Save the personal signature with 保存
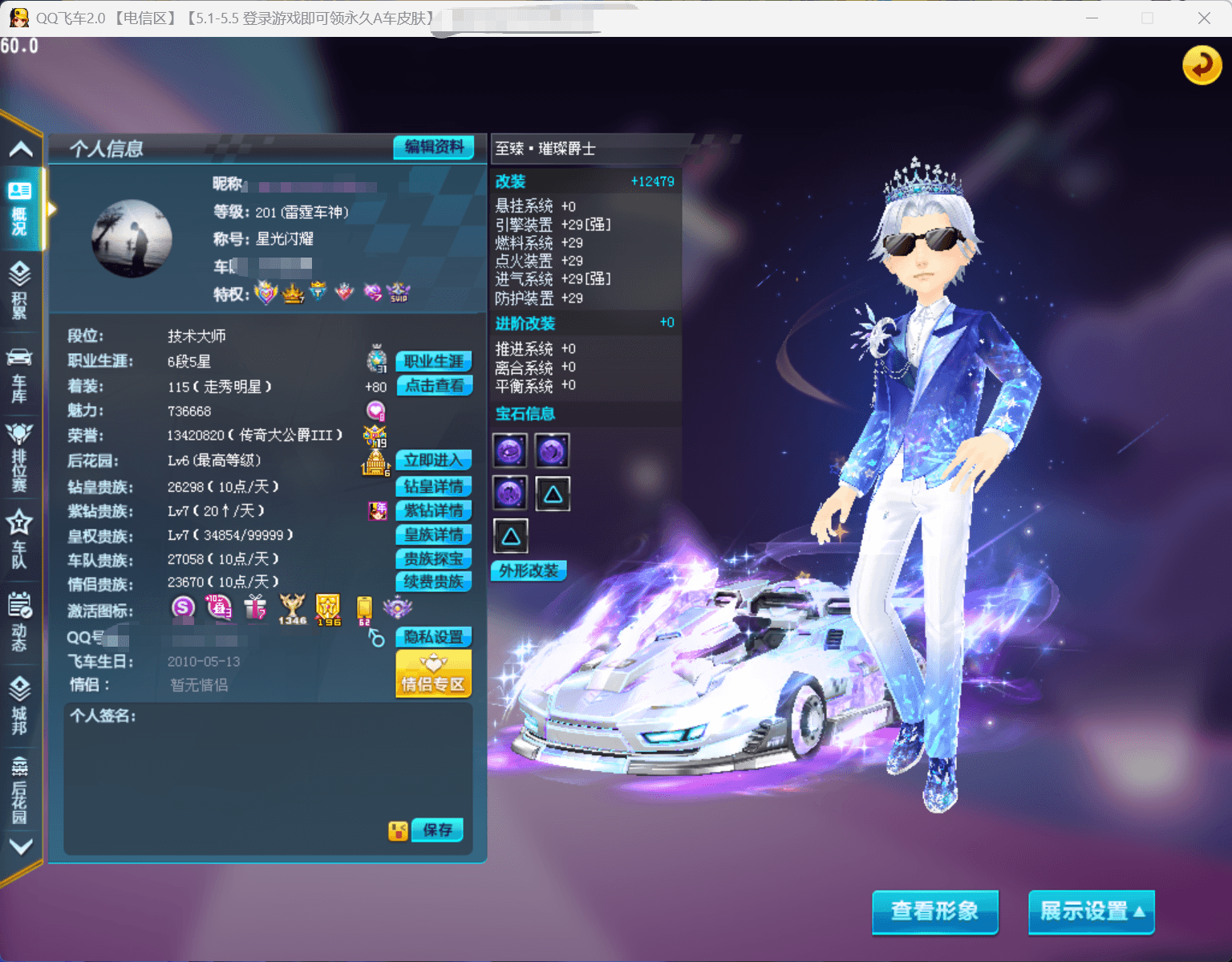The width and height of the screenshot is (1232, 962). pyautogui.click(x=437, y=830)
